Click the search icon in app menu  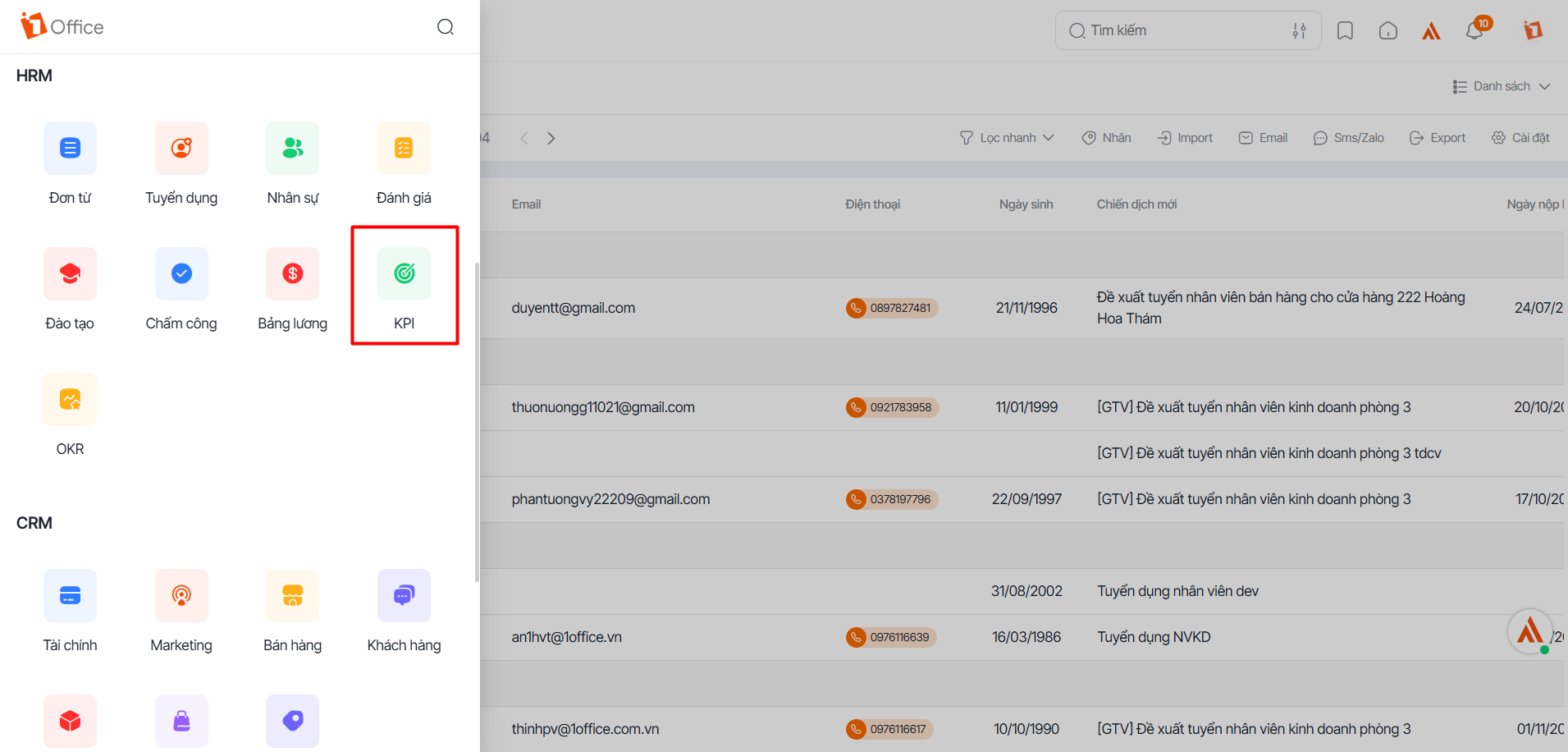[446, 27]
